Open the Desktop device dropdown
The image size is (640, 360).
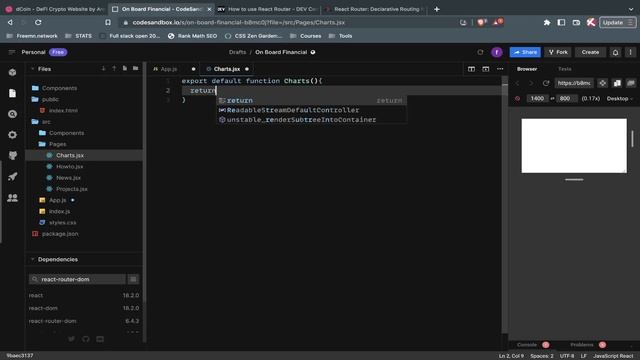(620, 99)
